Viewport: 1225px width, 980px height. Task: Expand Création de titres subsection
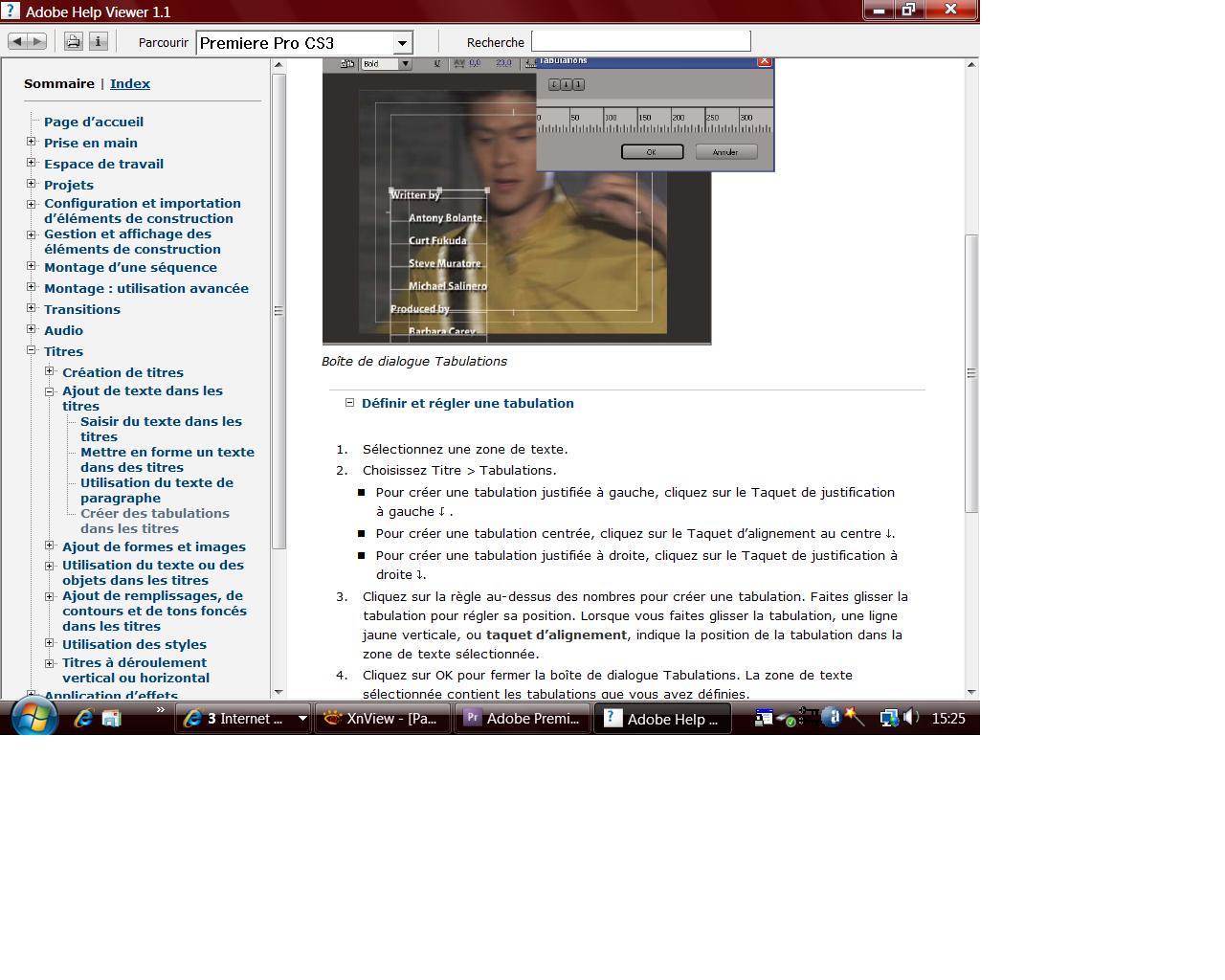pos(50,371)
